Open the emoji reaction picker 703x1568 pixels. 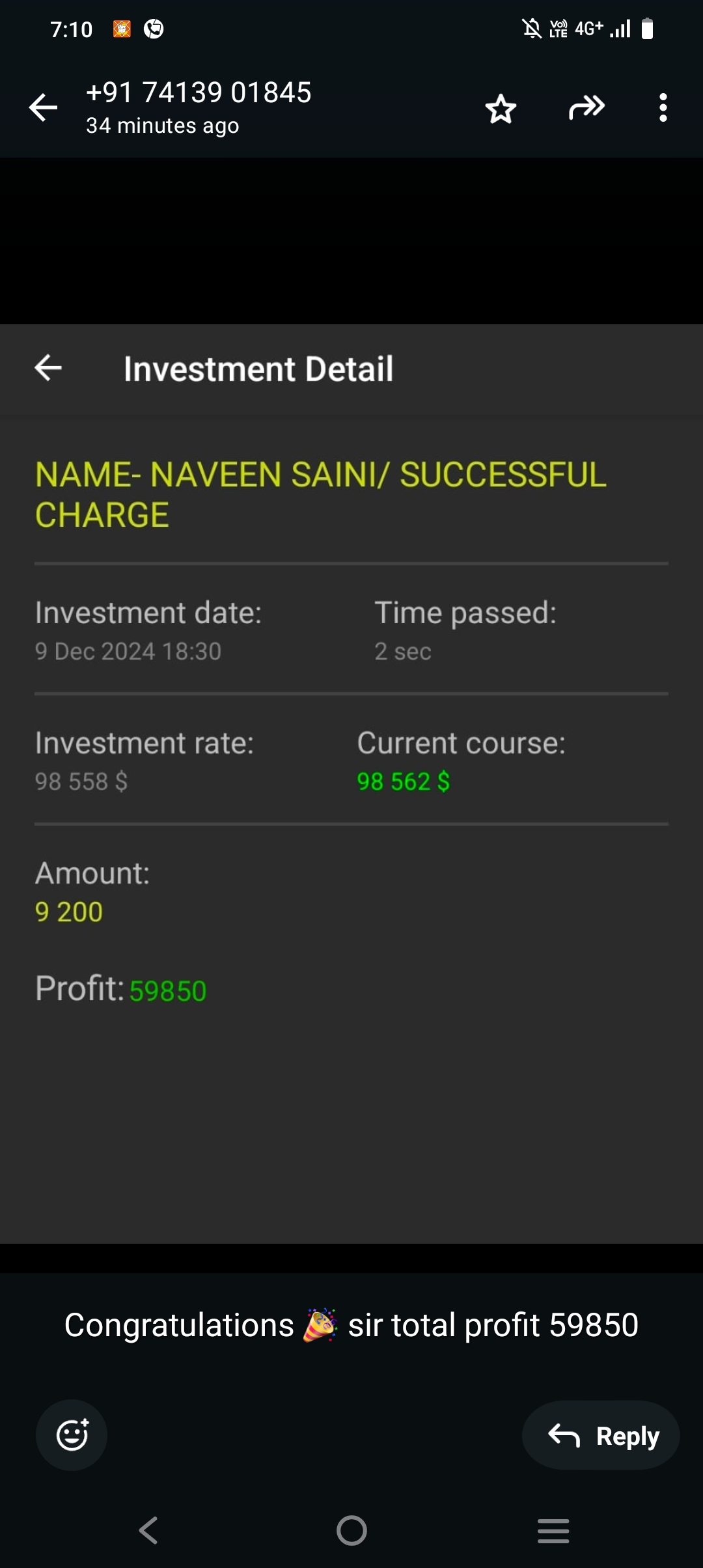pos(72,1435)
